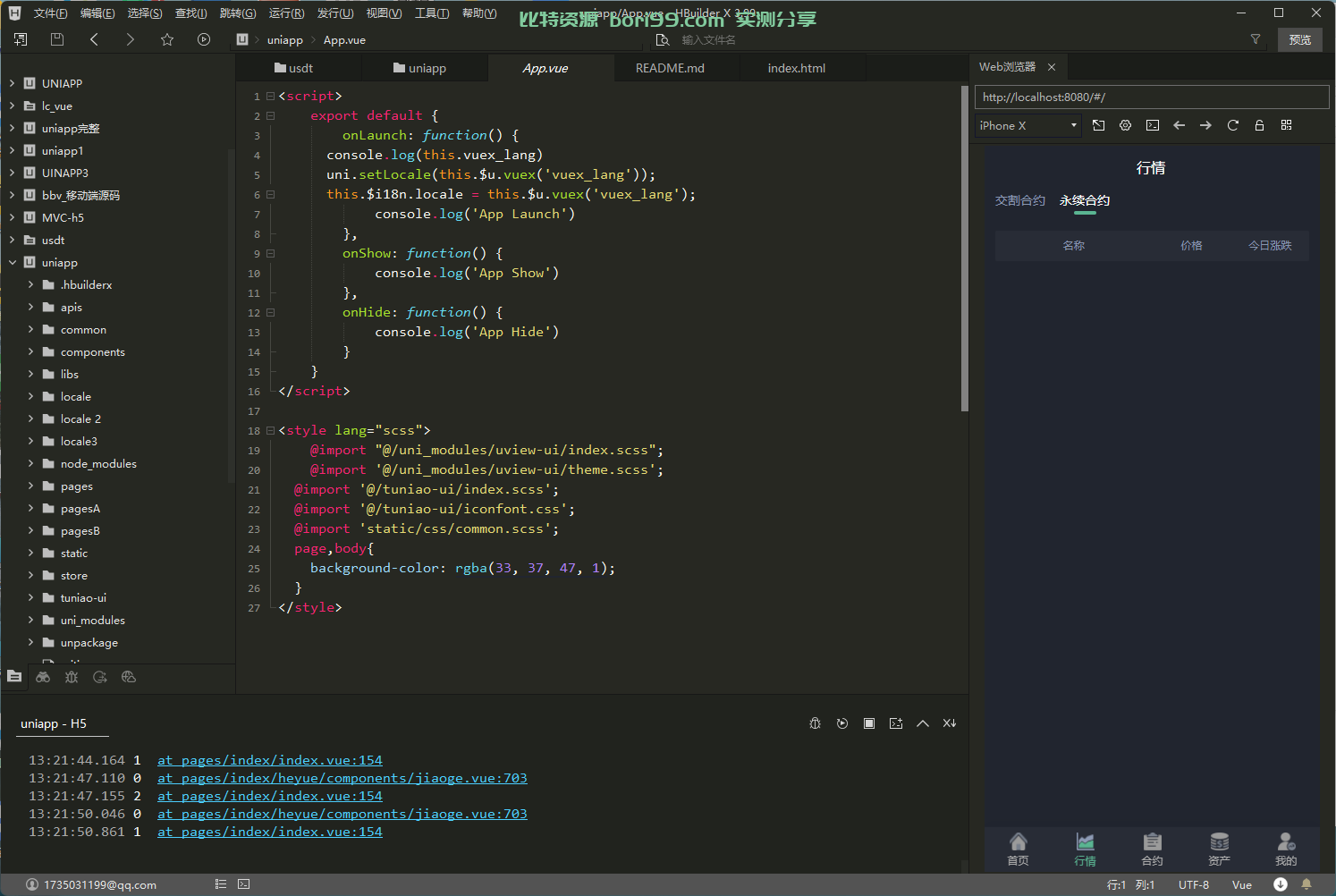This screenshot has height=896, width=1336.
Task: Click the status bar terminal icon
Action: [244, 884]
